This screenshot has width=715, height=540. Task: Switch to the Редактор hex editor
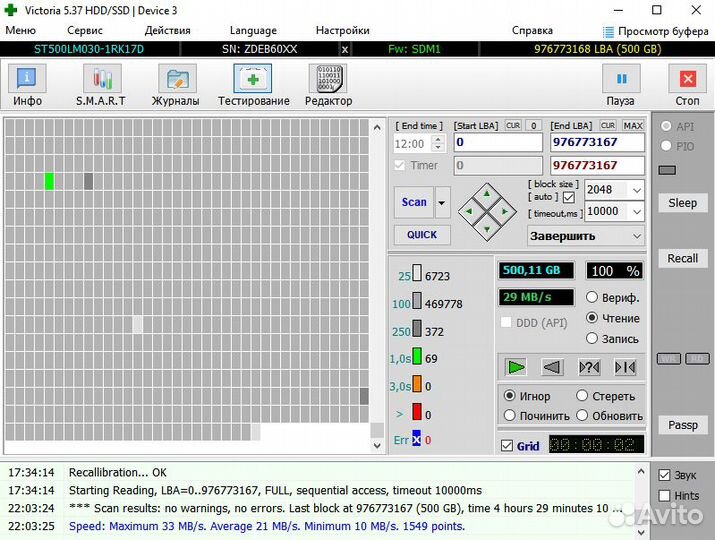pos(328,85)
